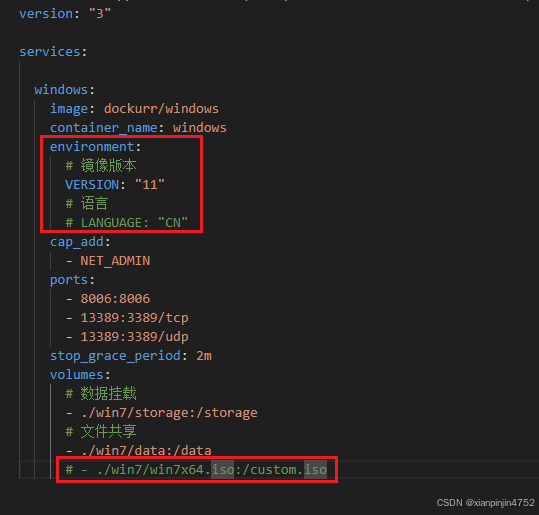Viewport: 539px width, 515px height.
Task: Click the 8006:8006 port mapping
Action: click(115, 298)
